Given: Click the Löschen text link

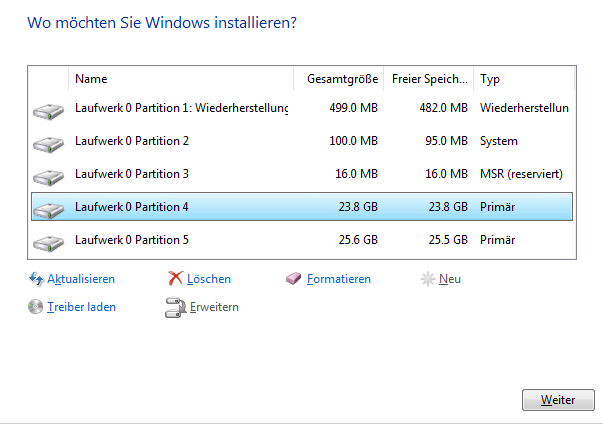Looking at the screenshot, I should (x=209, y=279).
